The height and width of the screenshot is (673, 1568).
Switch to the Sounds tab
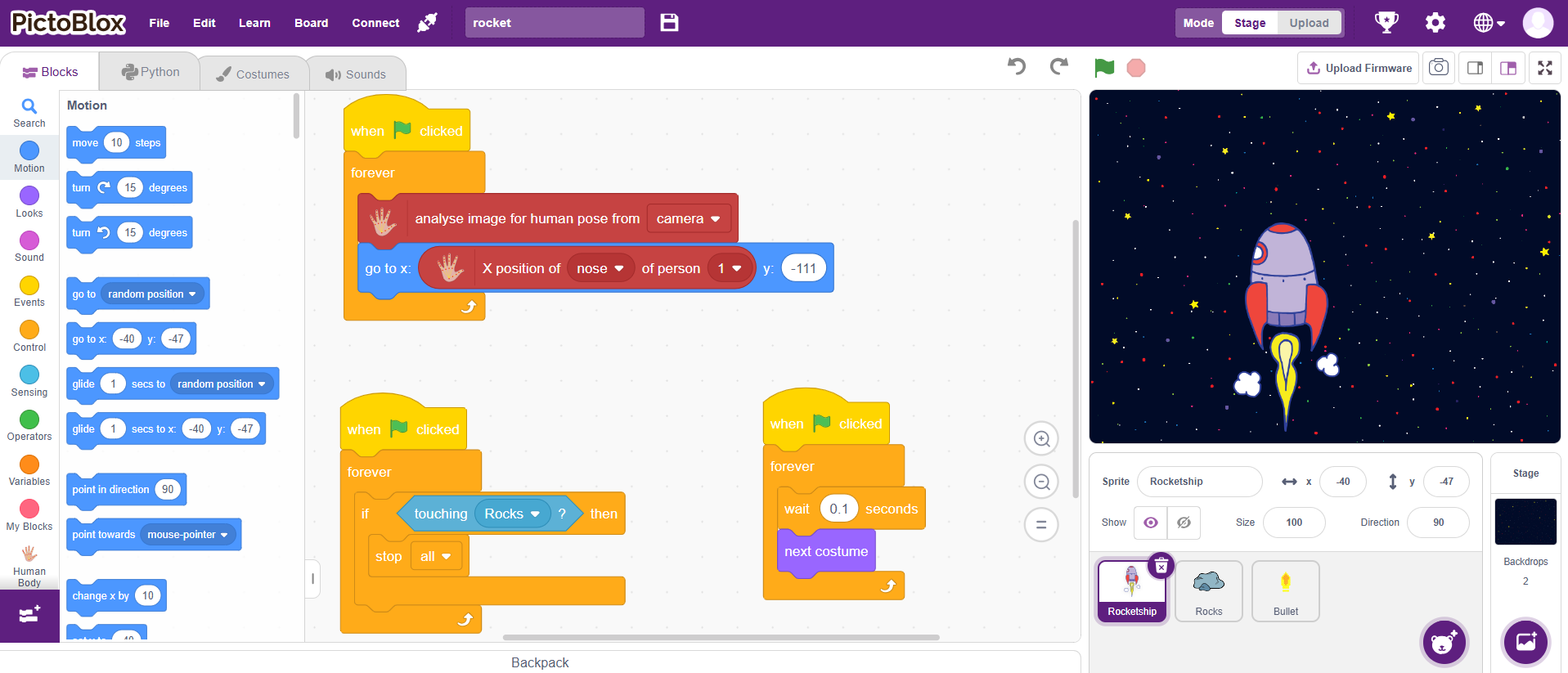356,74
